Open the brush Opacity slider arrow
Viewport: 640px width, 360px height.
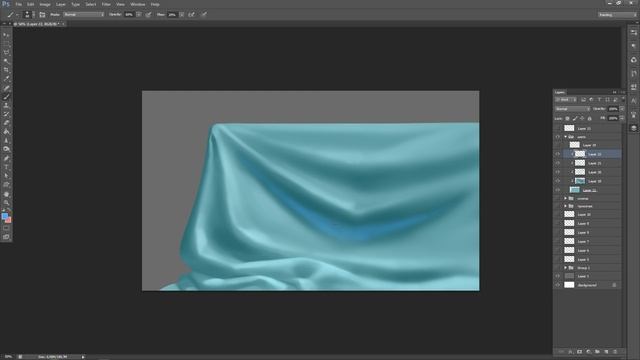point(139,15)
